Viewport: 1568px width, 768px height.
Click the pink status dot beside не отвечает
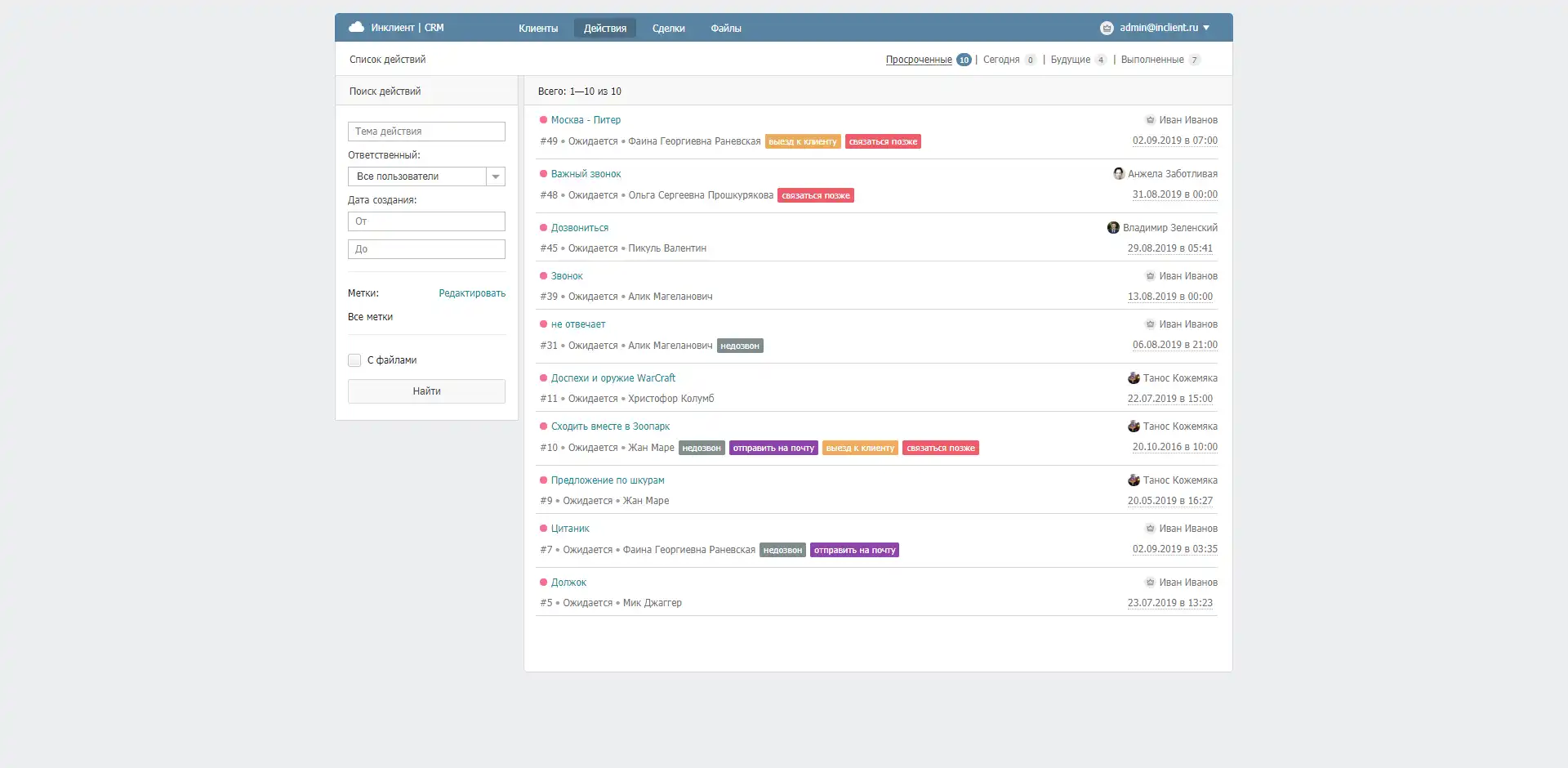point(543,324)
